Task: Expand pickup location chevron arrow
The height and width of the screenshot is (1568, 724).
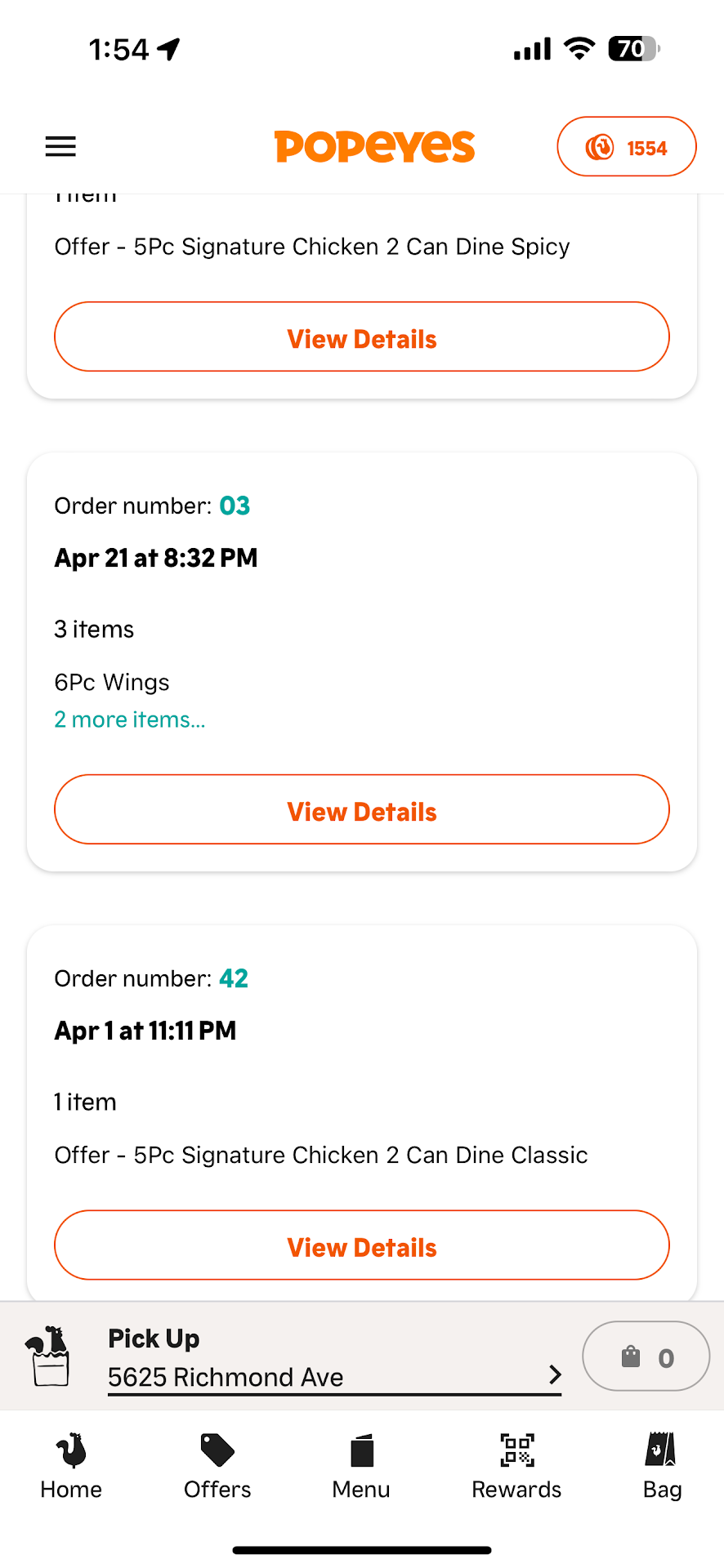Action: point(555,1374)
